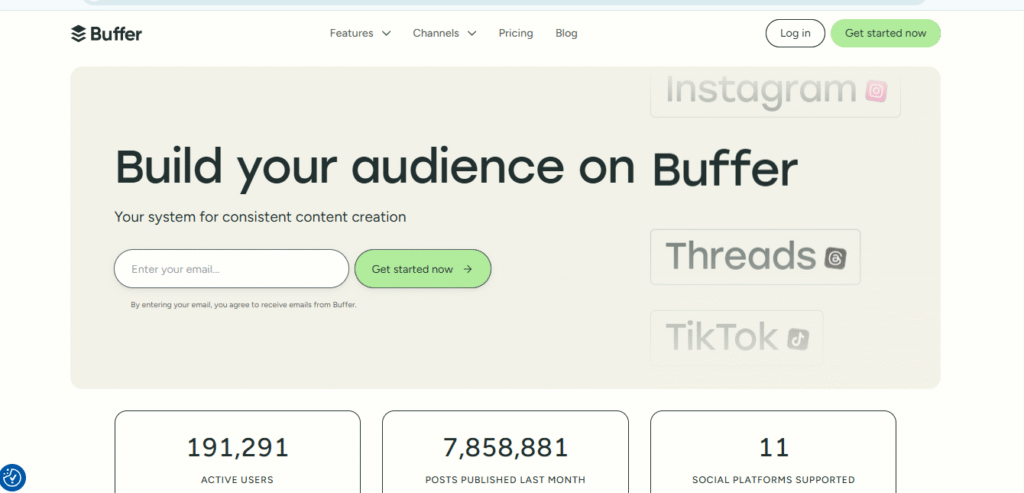Click Get started now button beside email field
This screenshot has height=493, width=1024.
tap(423, 269)
